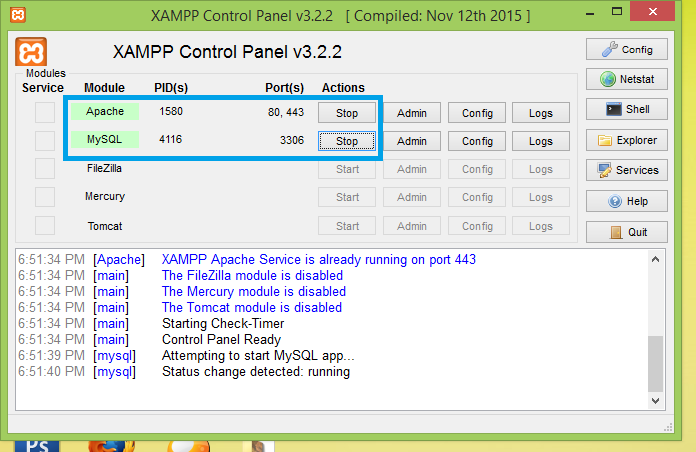Open Apache Admin page
Viewport: 696px width, 452px height.
click(x=412, y=113)
